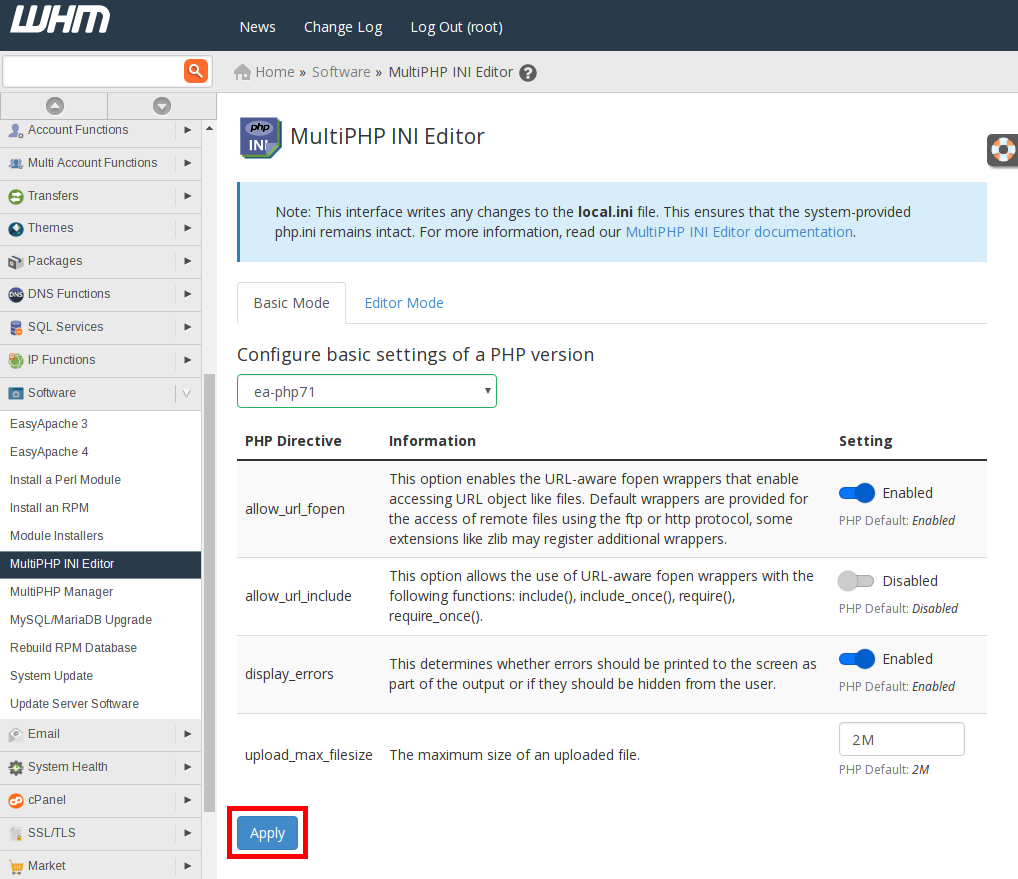Expand the Packages arrow

point(188,261)
